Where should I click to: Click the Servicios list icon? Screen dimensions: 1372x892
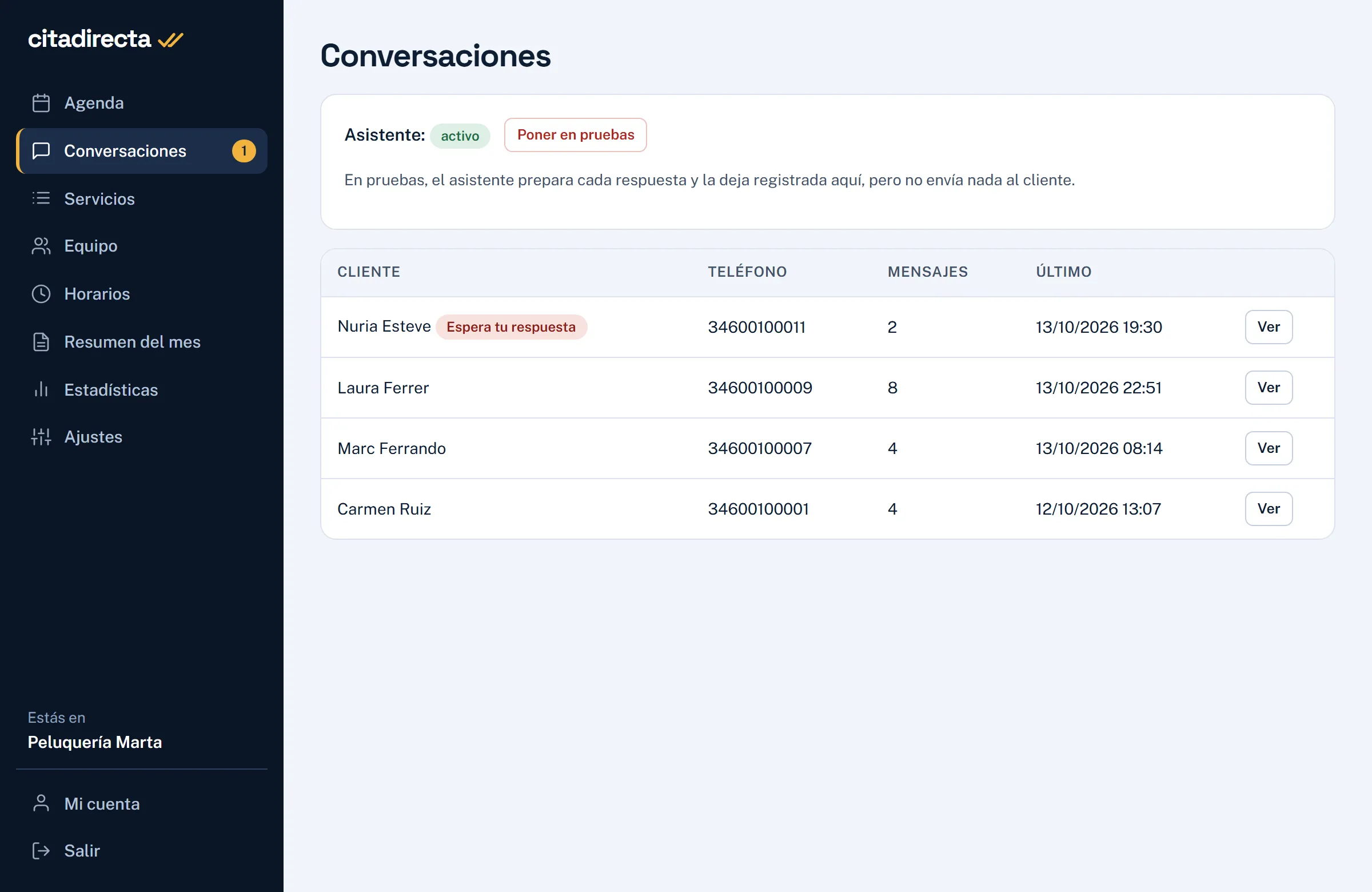41,198
